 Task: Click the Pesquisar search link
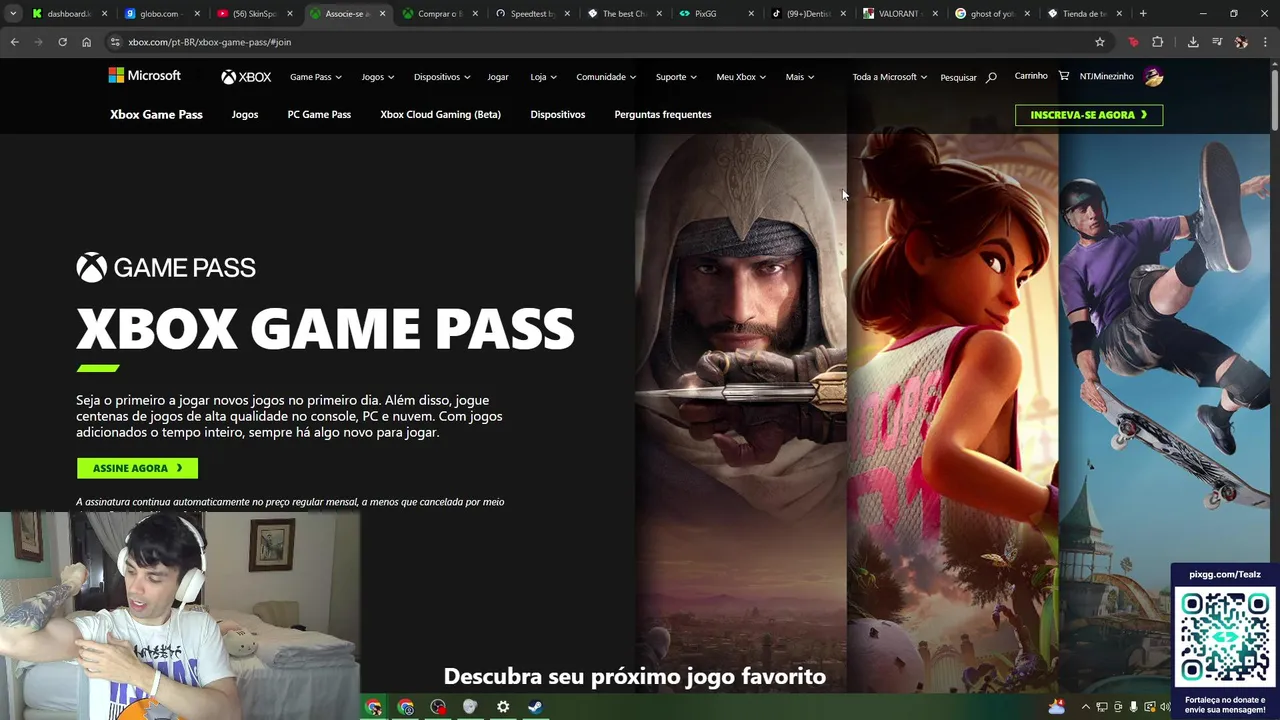958,77
